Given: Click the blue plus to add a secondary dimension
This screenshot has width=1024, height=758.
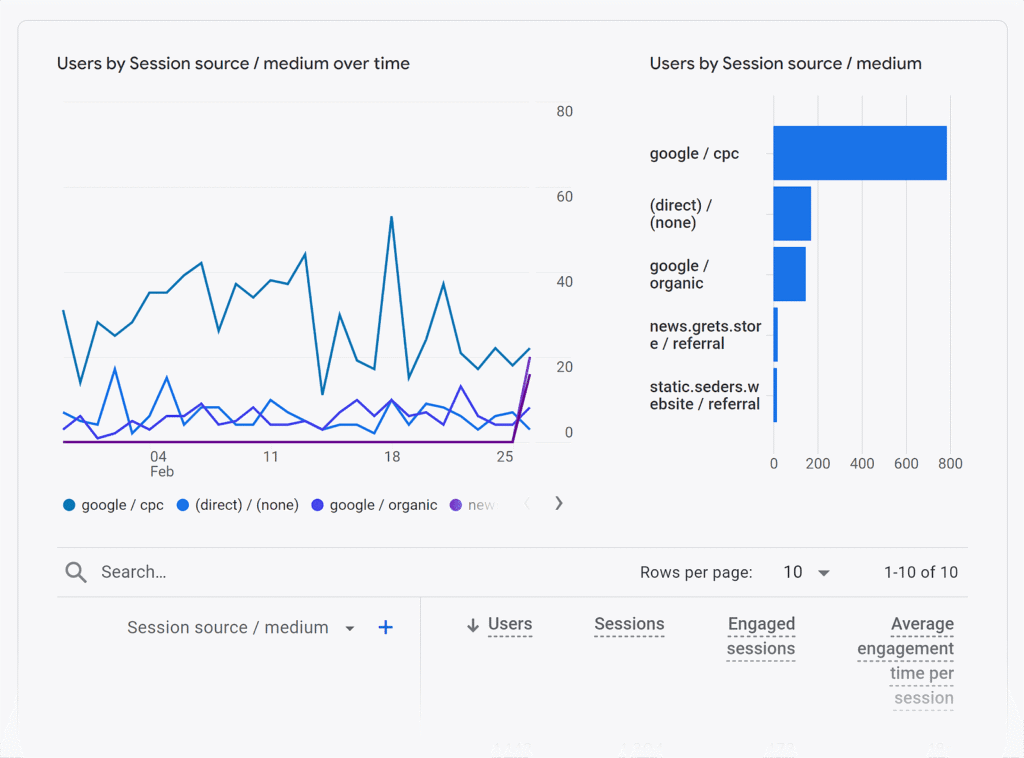Looking at the screenshot, I should tap(386, 627).
